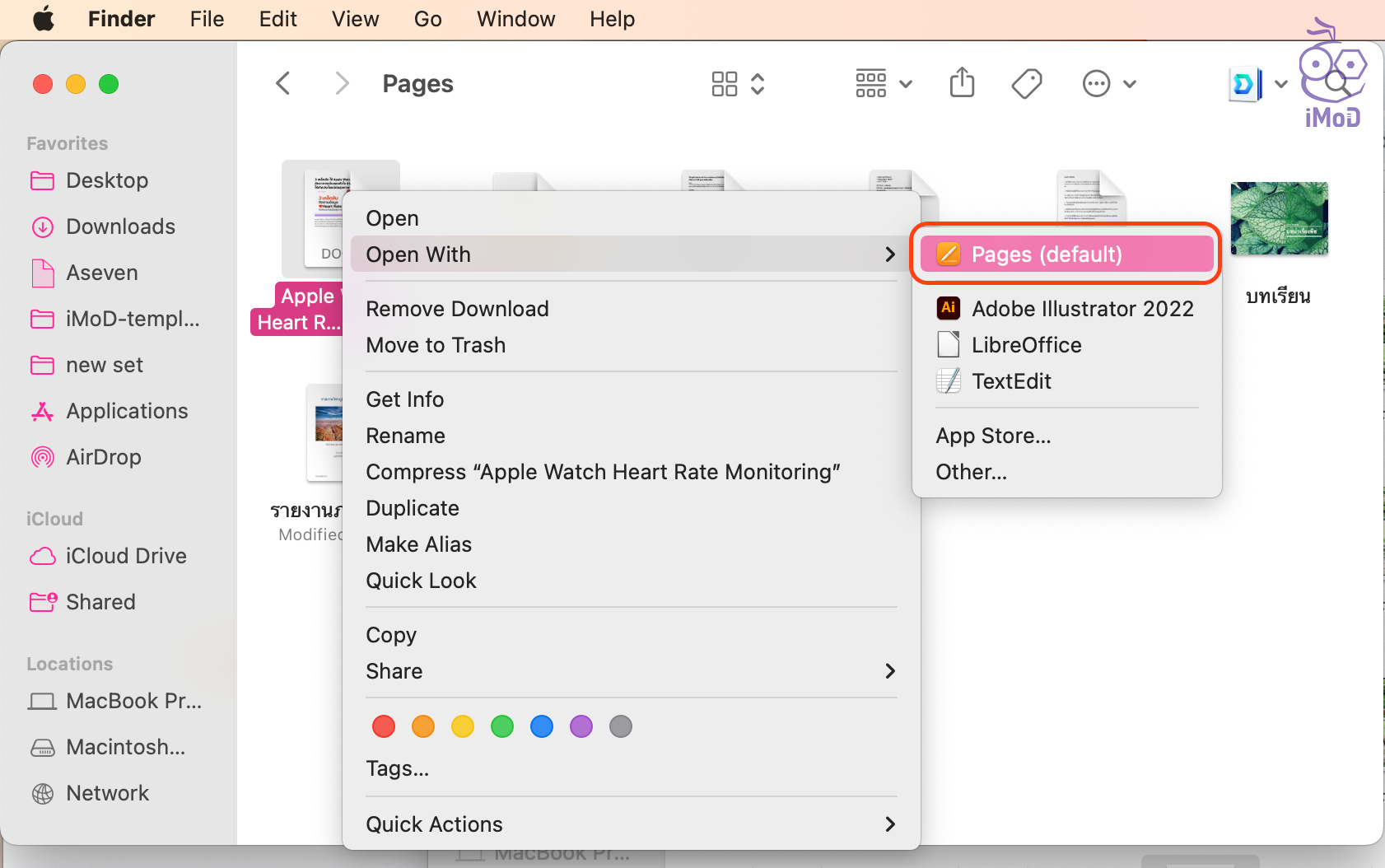This screenshot has height=868, width=1385.
Task: Click Tags… in the context menu
Action: click(x=398, y=768)
